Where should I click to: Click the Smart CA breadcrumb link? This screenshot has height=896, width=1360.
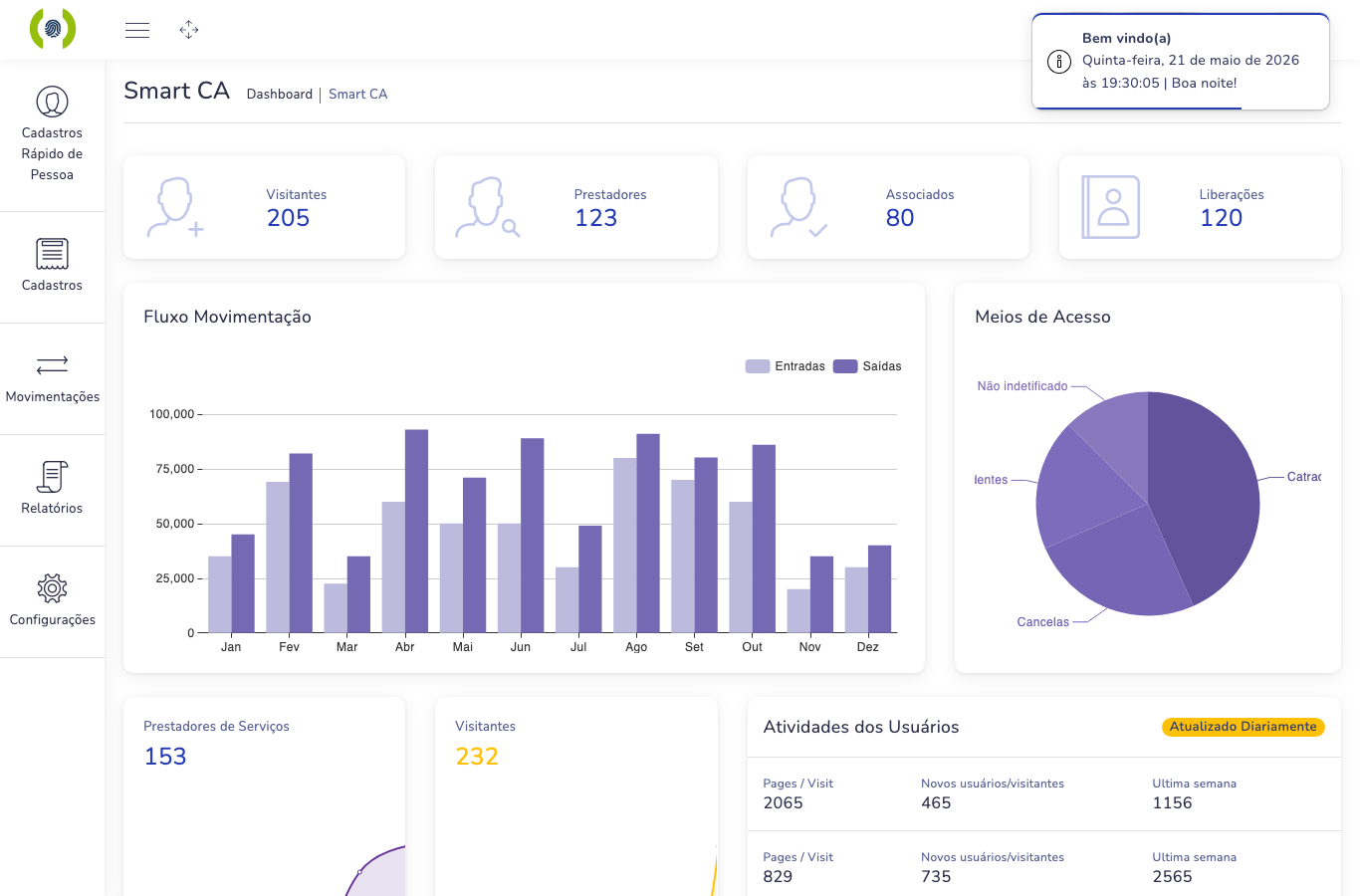tap(357, 94)
